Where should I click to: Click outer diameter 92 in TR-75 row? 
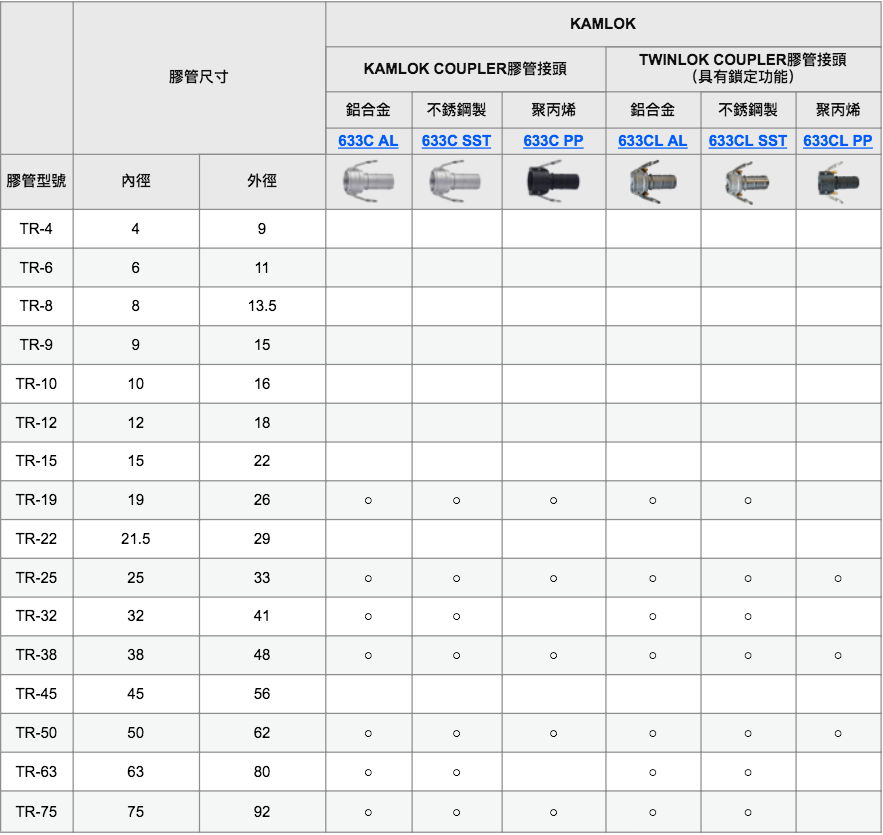point(262,811)
